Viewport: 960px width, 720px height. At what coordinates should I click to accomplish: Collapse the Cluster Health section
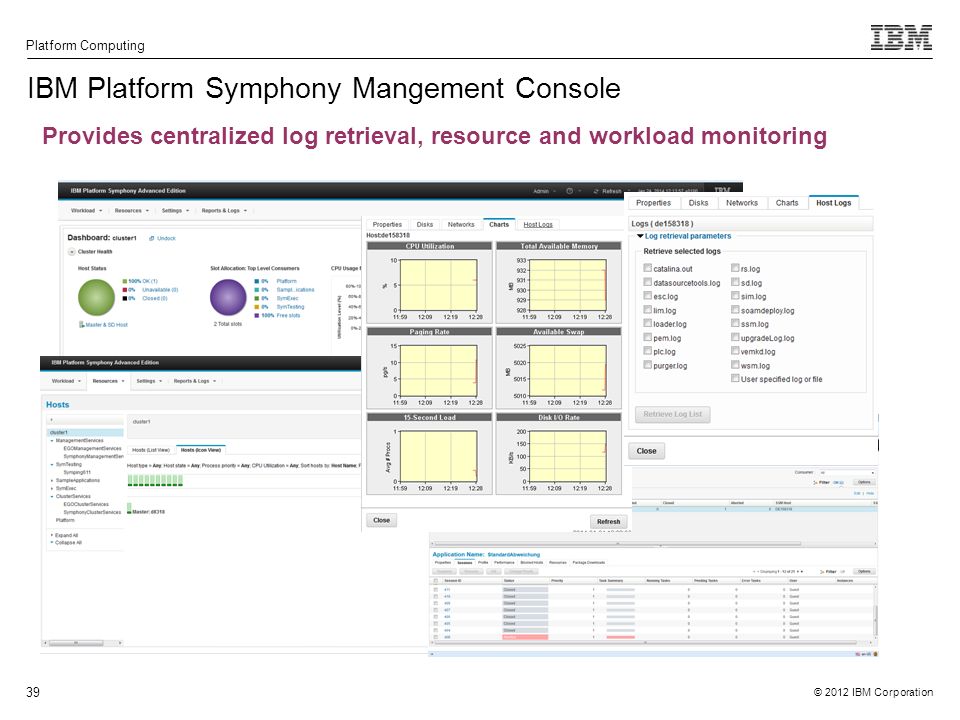coord(72,252)
